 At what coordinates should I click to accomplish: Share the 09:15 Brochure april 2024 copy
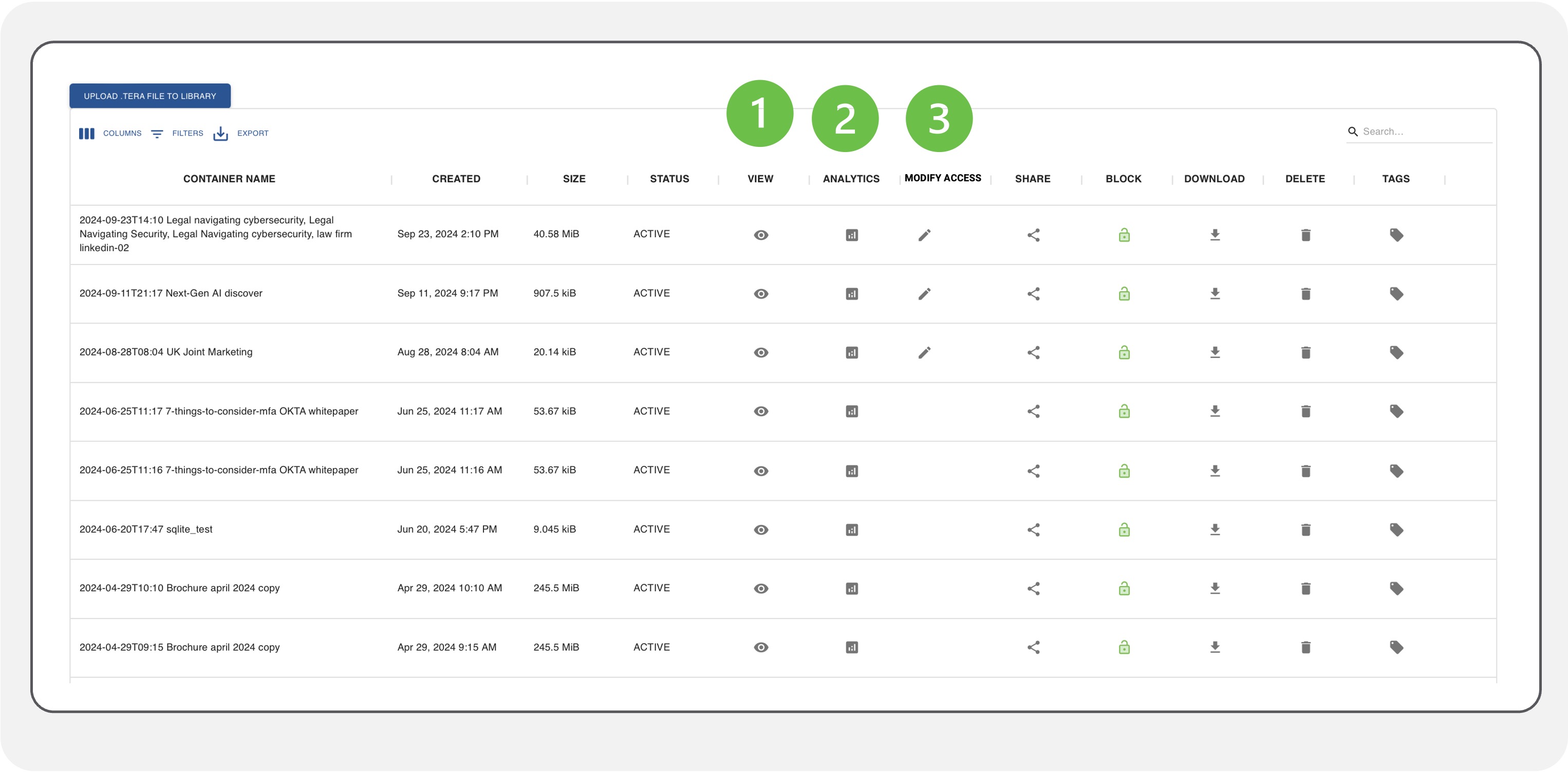point(1034,647)
